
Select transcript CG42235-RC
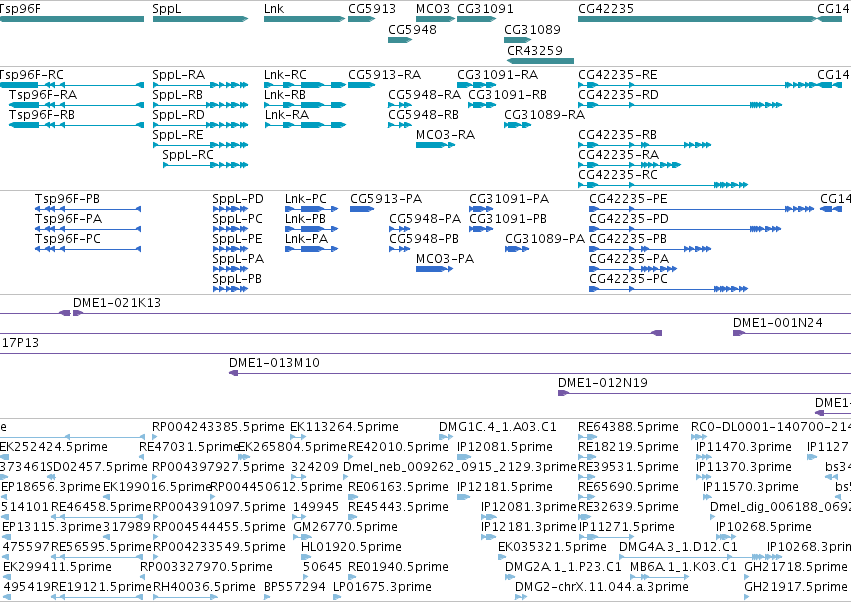[618, 175]
